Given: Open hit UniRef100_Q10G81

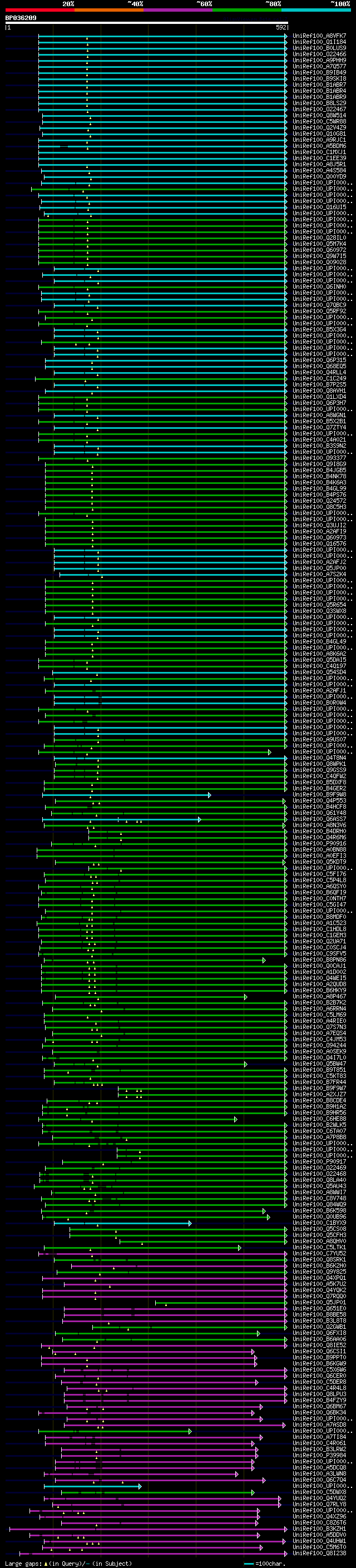Looking at the screenshot, I should pyautogui.click(x=319, y=134).
